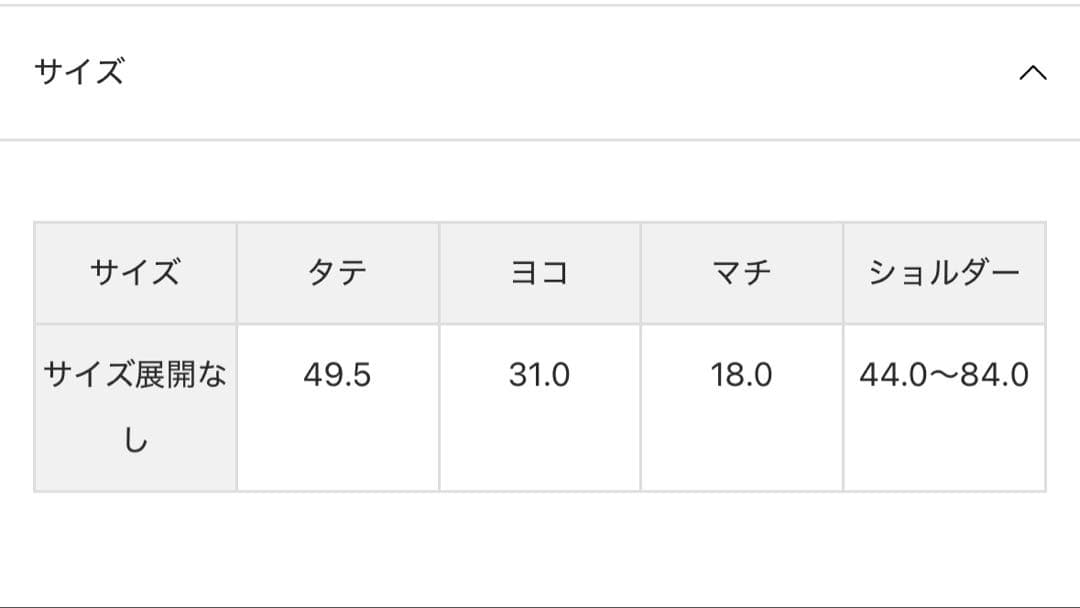Select the ショルダー column header
1080x608 pixels.
pyautogui.click(x=944, y=272)
